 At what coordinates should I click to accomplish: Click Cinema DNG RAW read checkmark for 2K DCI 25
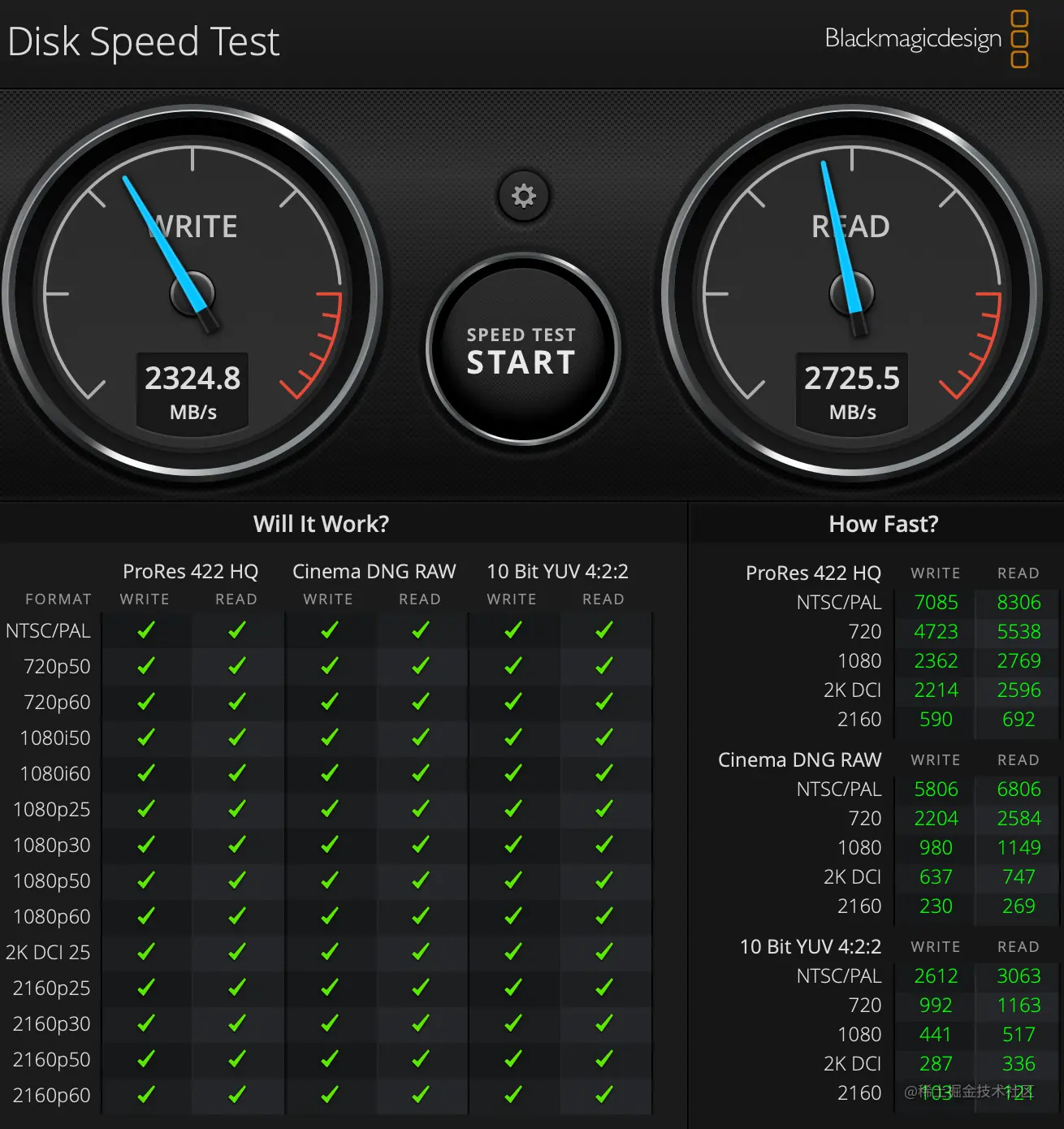[x=421, y=952]
